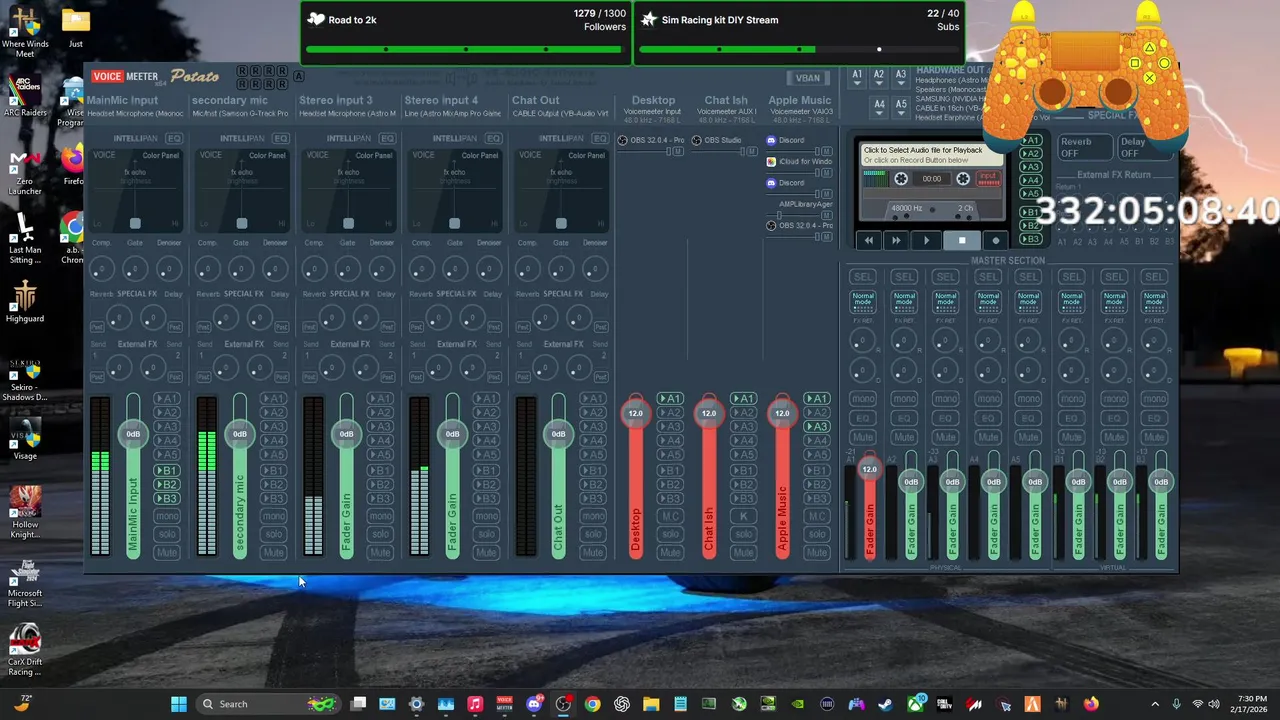Open the A4 hardware output device dropdown
This screenshot has height=720, width=1280.
(879, 108)
